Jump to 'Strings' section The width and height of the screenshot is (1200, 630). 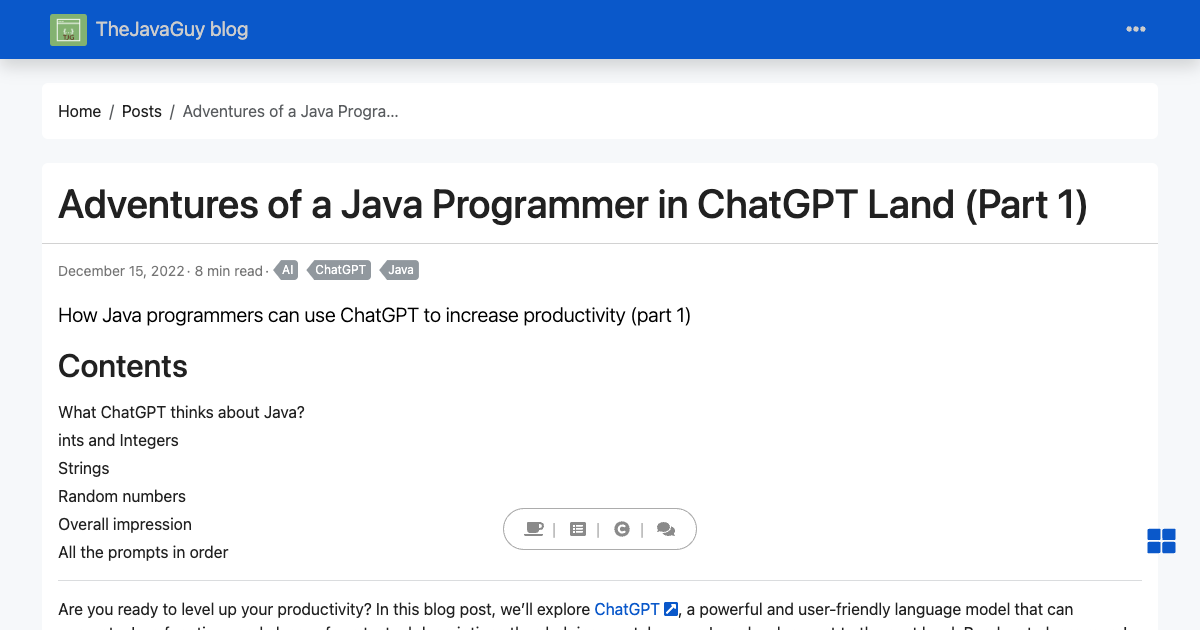point(84,468)
